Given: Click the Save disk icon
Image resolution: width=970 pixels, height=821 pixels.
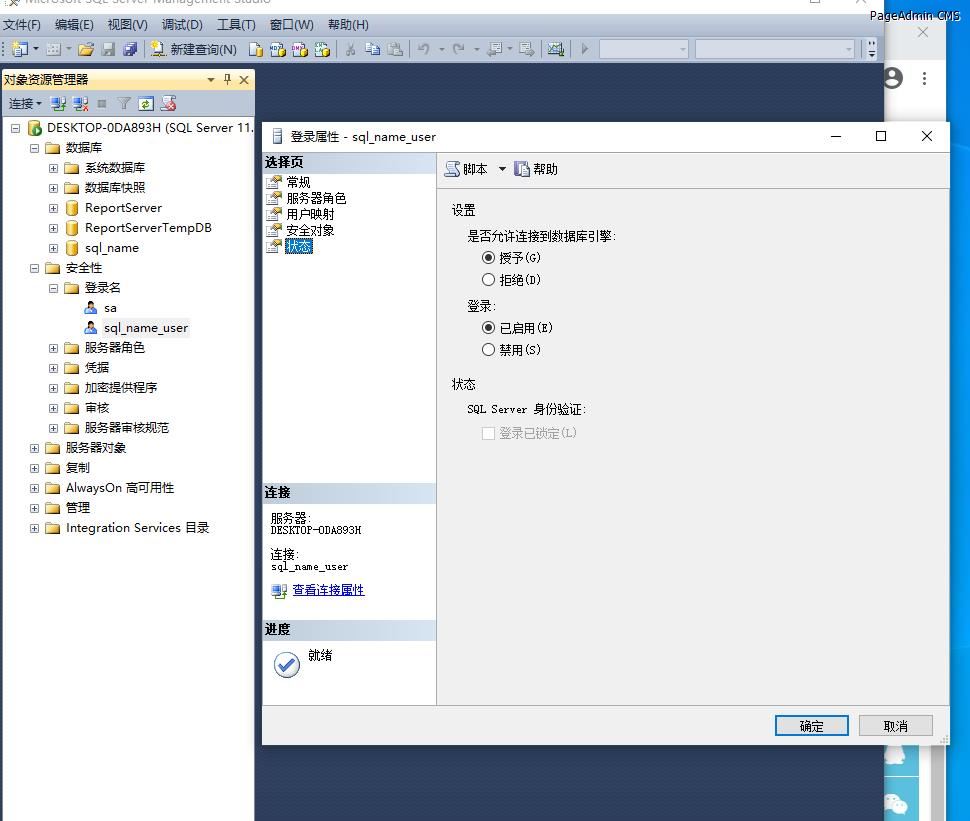Looking at the screenshot, I should pos(108,49).
